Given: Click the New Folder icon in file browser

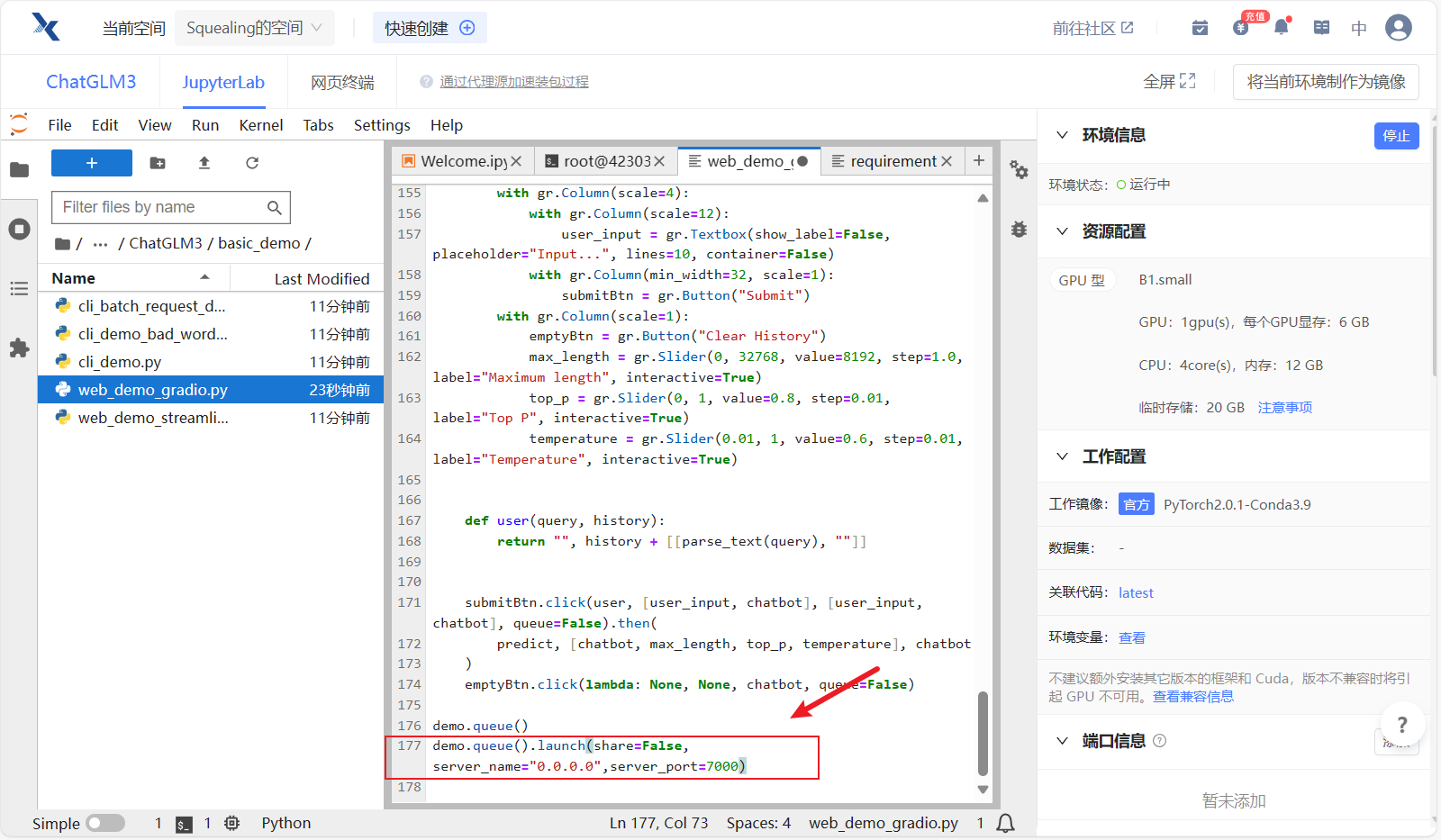Looking at the screenshot, I should tap(158, 163).
